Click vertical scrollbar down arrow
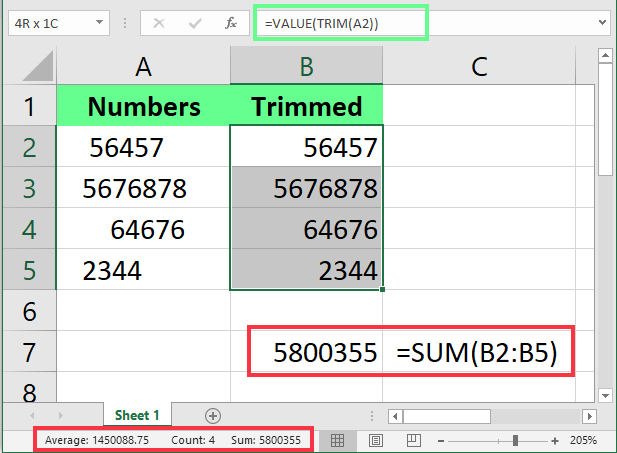 click(x=605, y=395)
